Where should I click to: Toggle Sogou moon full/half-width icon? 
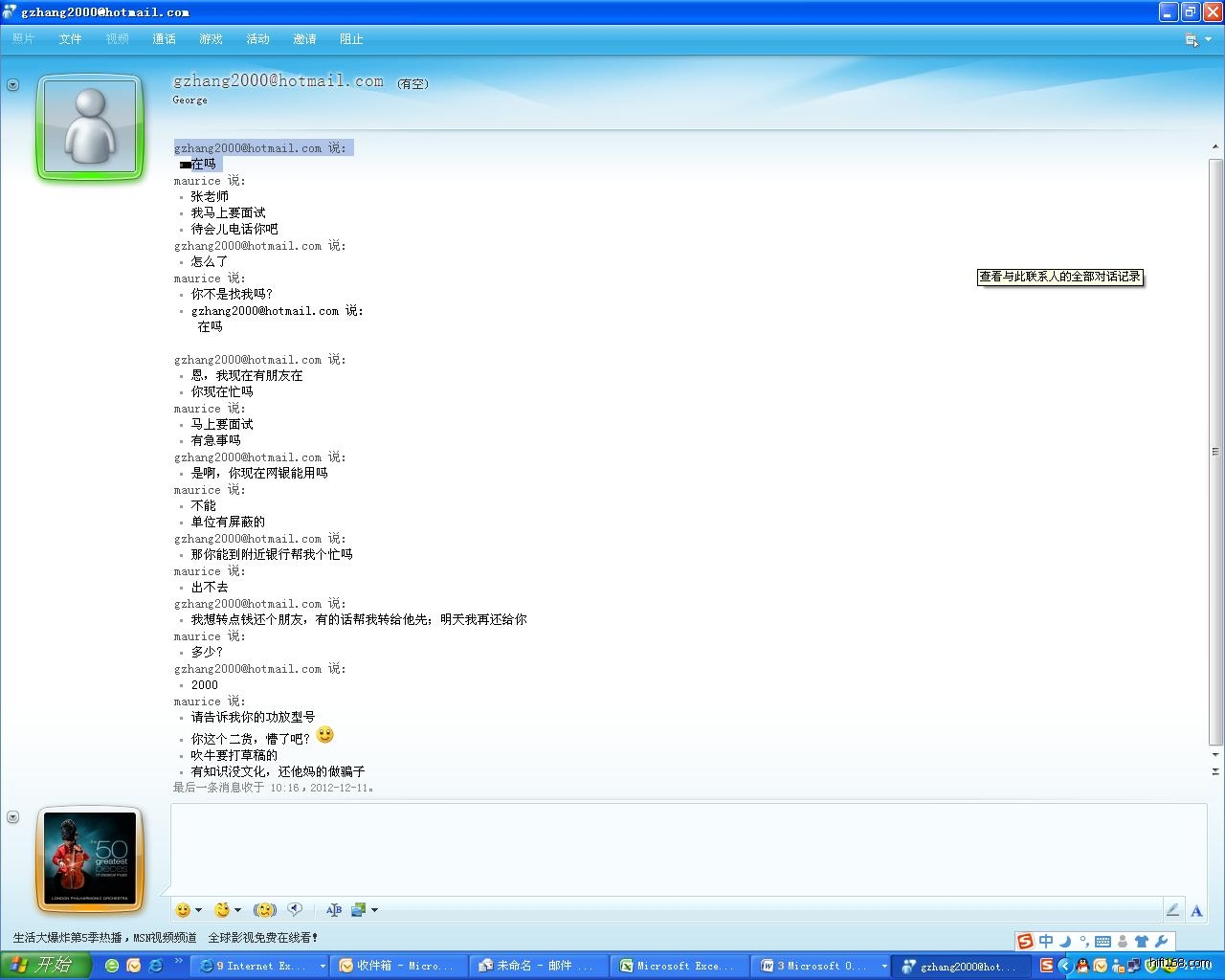pyautogui.click(x=1065, y=942)
